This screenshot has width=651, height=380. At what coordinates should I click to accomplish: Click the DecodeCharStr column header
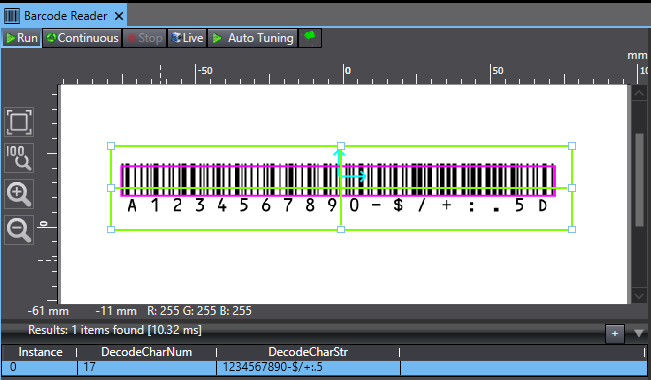point(308,352)
